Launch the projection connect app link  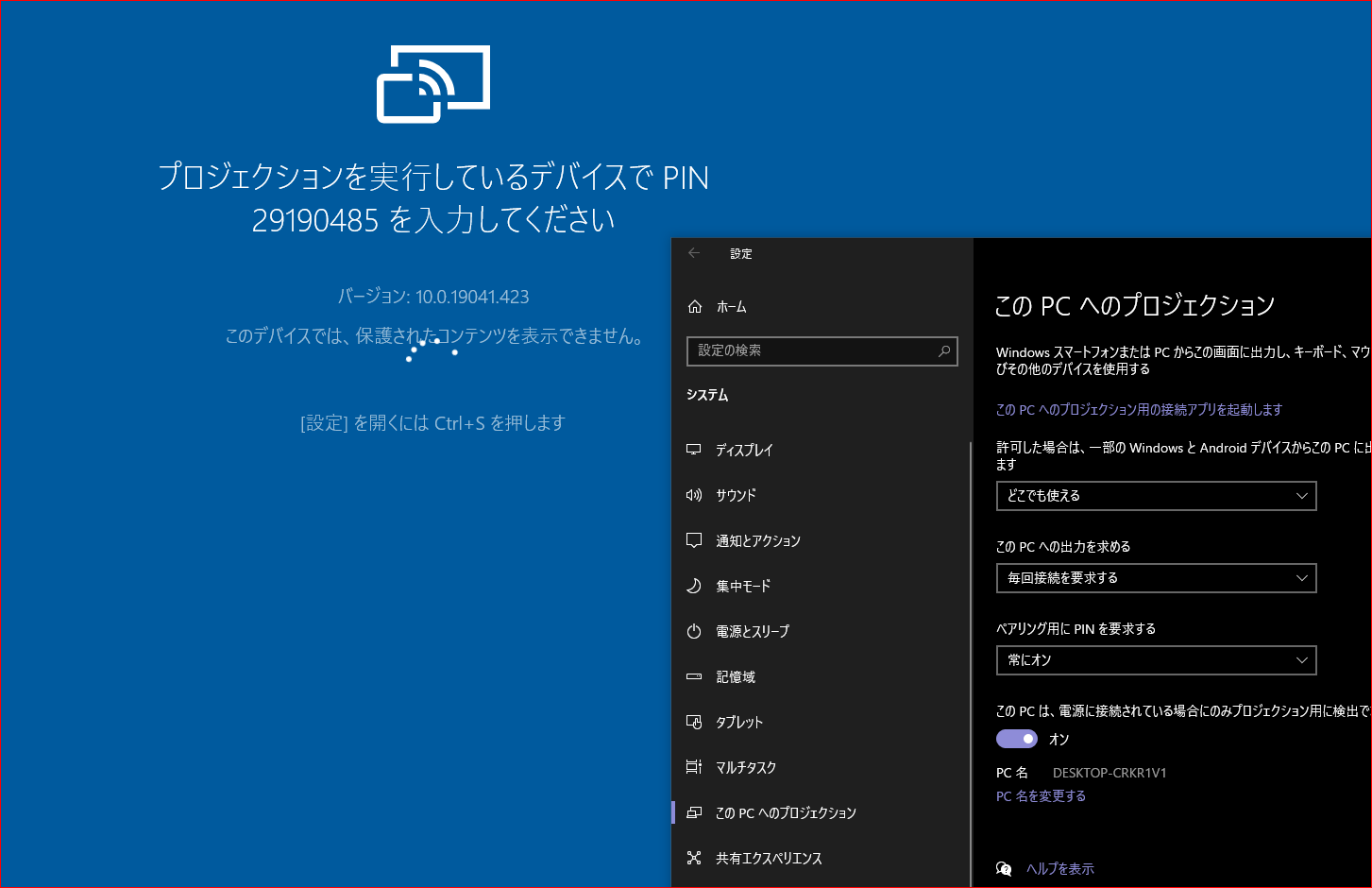pyautogui.click(x=1139, y=409)
